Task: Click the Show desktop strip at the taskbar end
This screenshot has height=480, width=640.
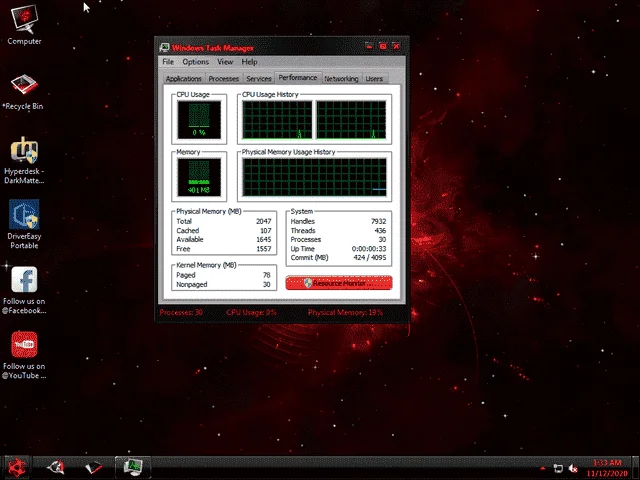Action: [636, 468]
